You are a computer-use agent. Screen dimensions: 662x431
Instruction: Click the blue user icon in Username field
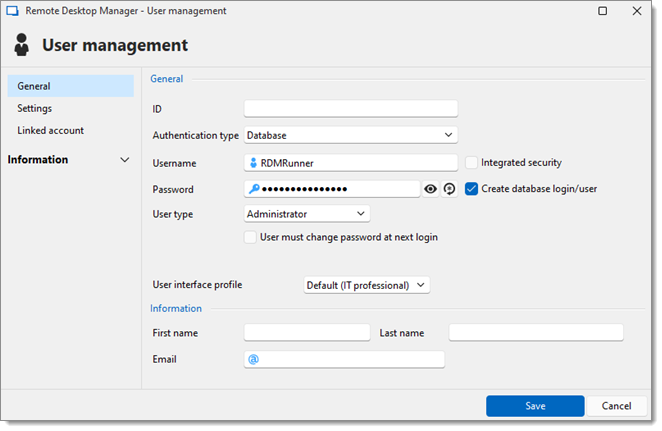pyautogui.click(x=253, y=163)
